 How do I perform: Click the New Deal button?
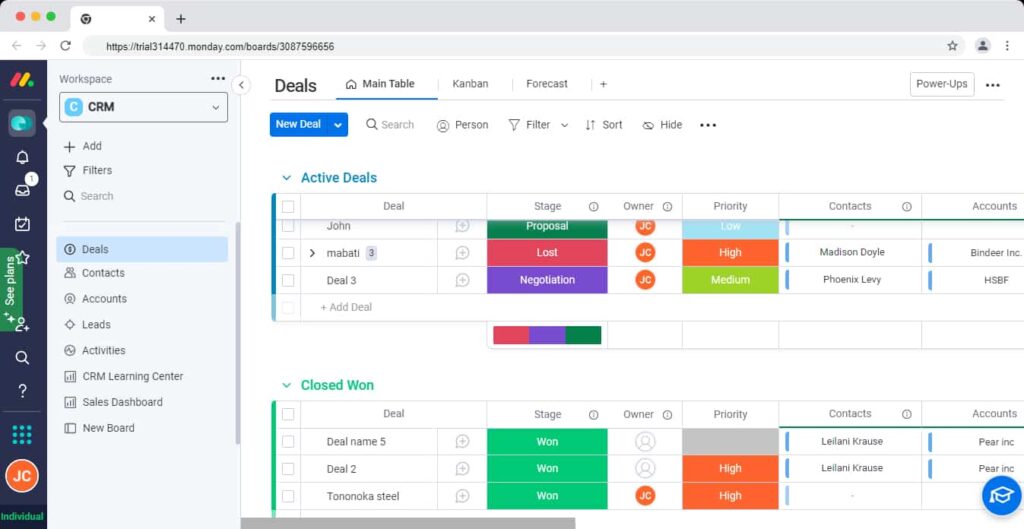tap(298, 125)
